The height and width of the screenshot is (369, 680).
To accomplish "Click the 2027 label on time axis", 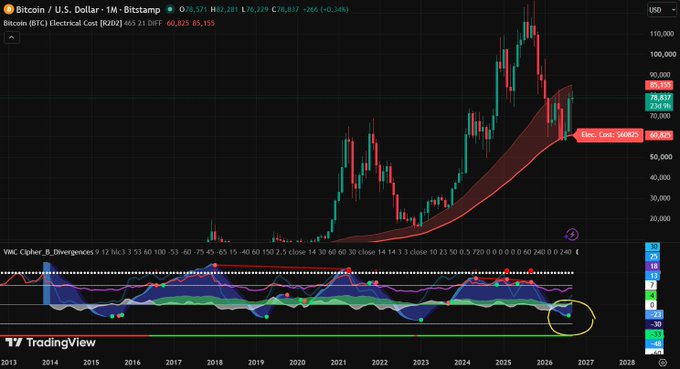I will (585, 362).
